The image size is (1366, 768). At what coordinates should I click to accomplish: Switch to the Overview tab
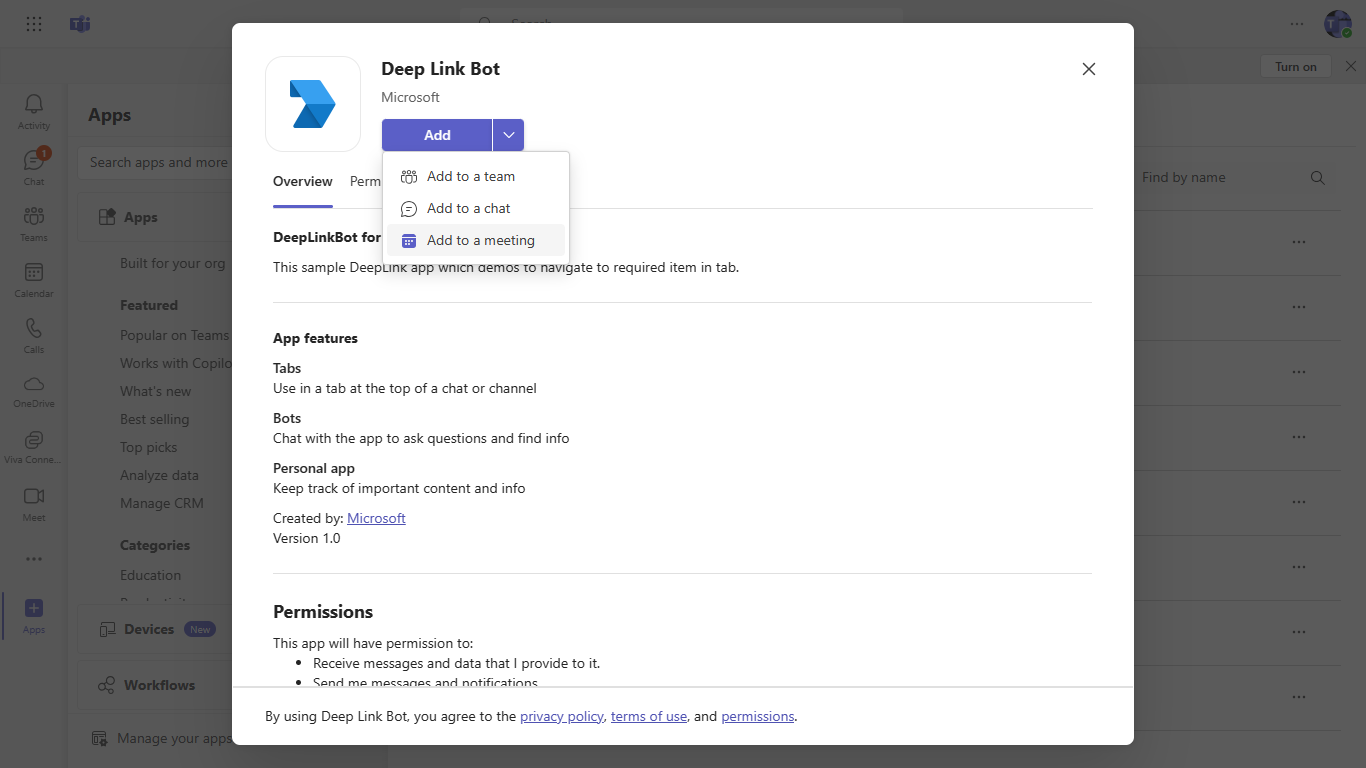(303, 182)
